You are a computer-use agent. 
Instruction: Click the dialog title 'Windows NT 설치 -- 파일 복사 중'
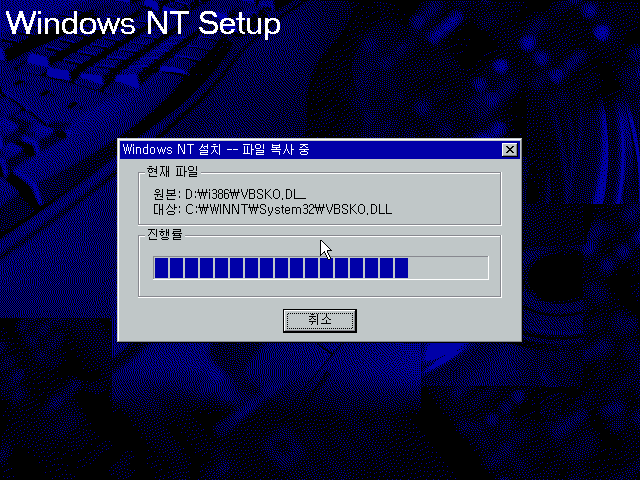(216, 149)
